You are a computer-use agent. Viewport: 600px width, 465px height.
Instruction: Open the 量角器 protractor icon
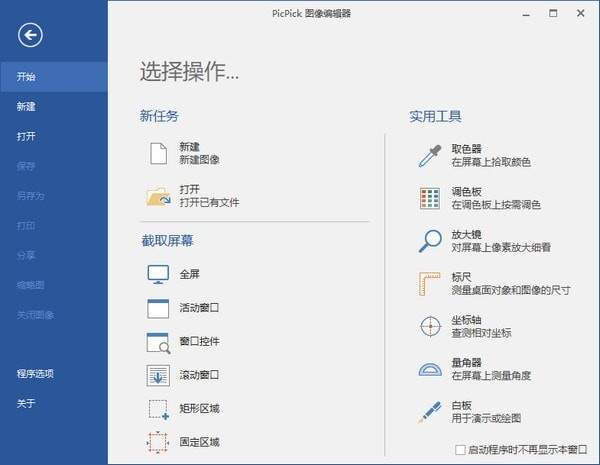[x=429, y=369]
